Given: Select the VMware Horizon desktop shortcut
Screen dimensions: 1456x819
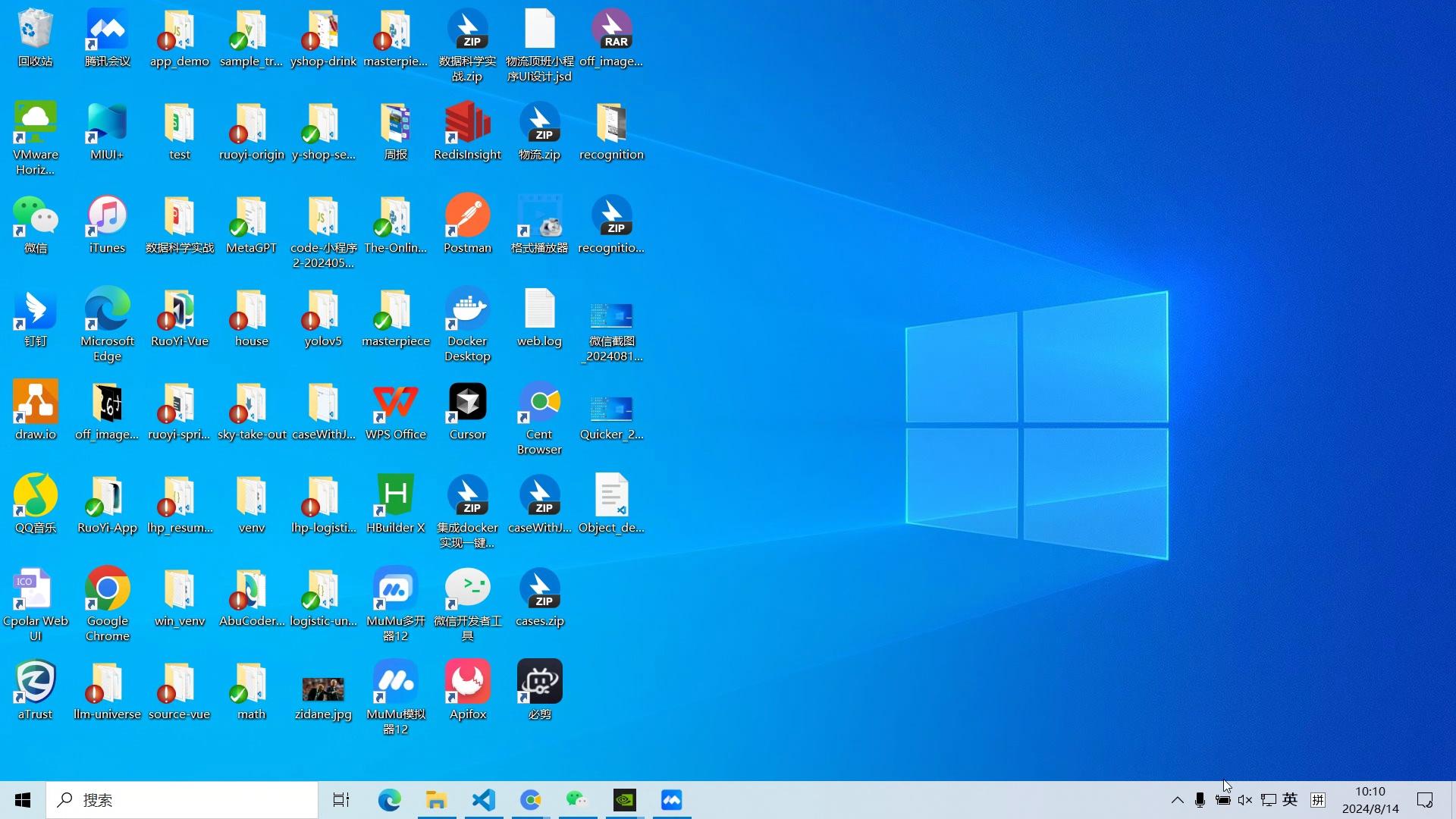Looking at the screenshot, I should pos(35,139).
